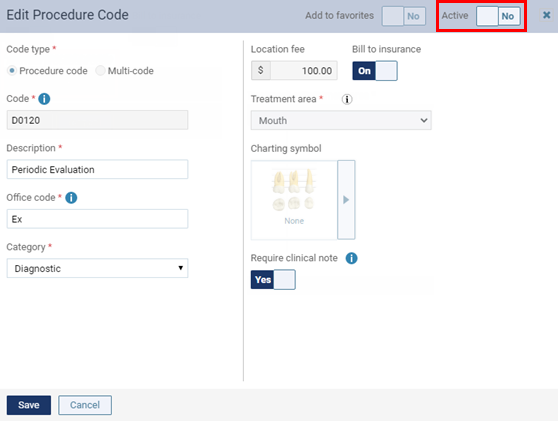The height and width of the screenshot is (421, 558).
Task: Toggle Add to favorites switch
Action: point(404,16)
